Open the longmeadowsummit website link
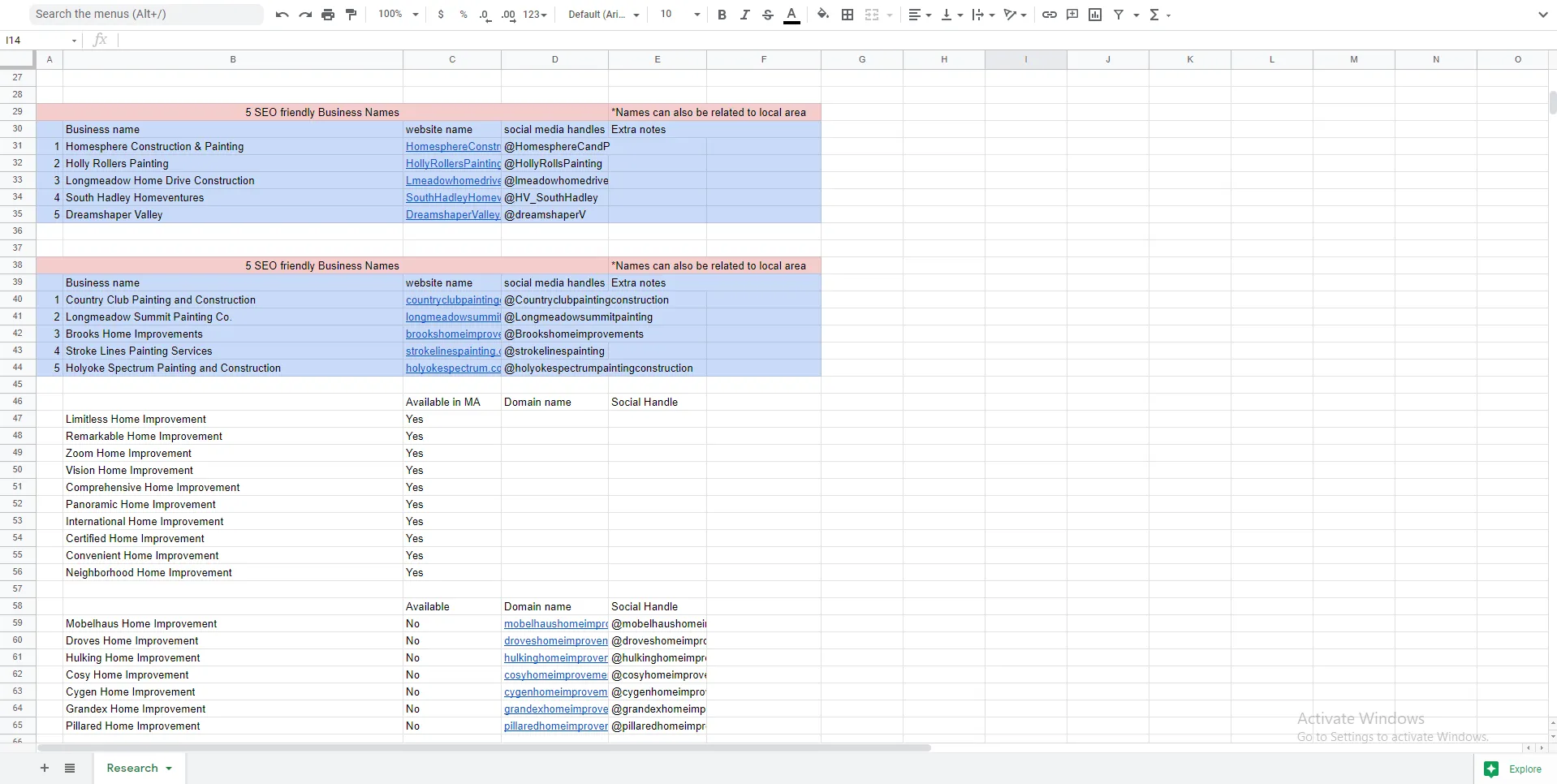This screenshot has width=1557, height=784. click(453, 317)
